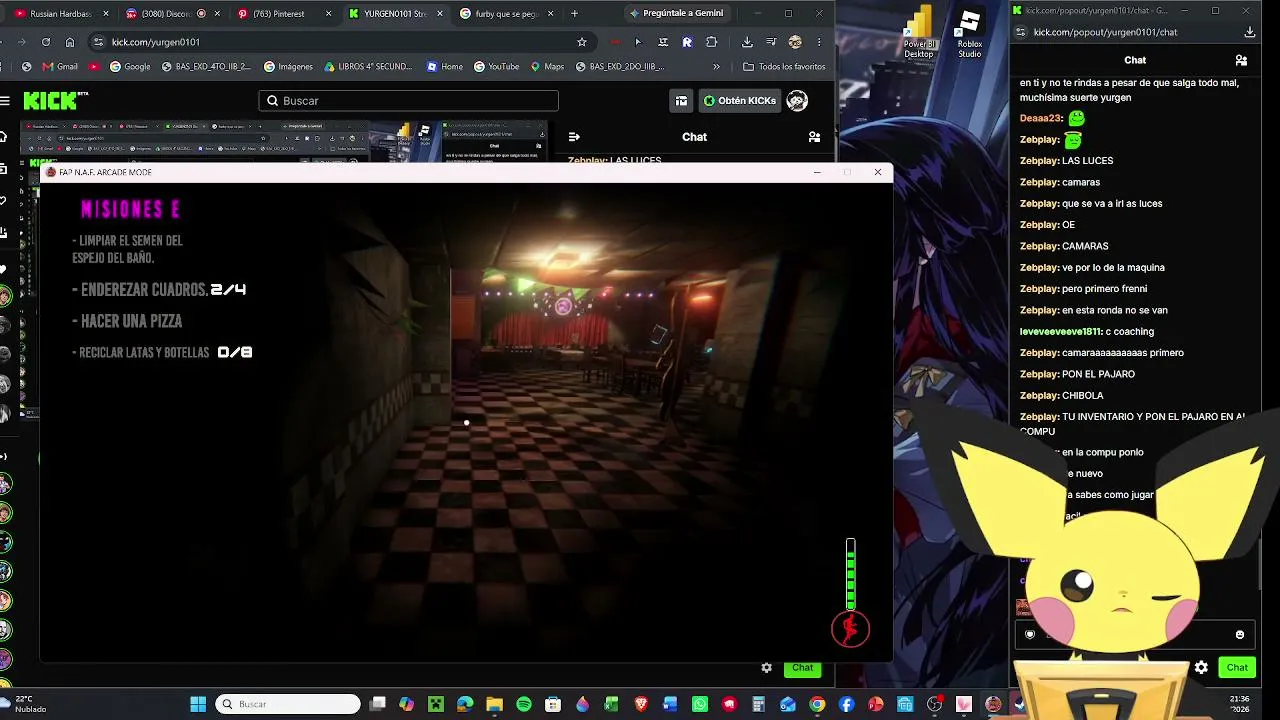
Task: Click the green Chat button under the stream
Action: (x=802, y=667)
